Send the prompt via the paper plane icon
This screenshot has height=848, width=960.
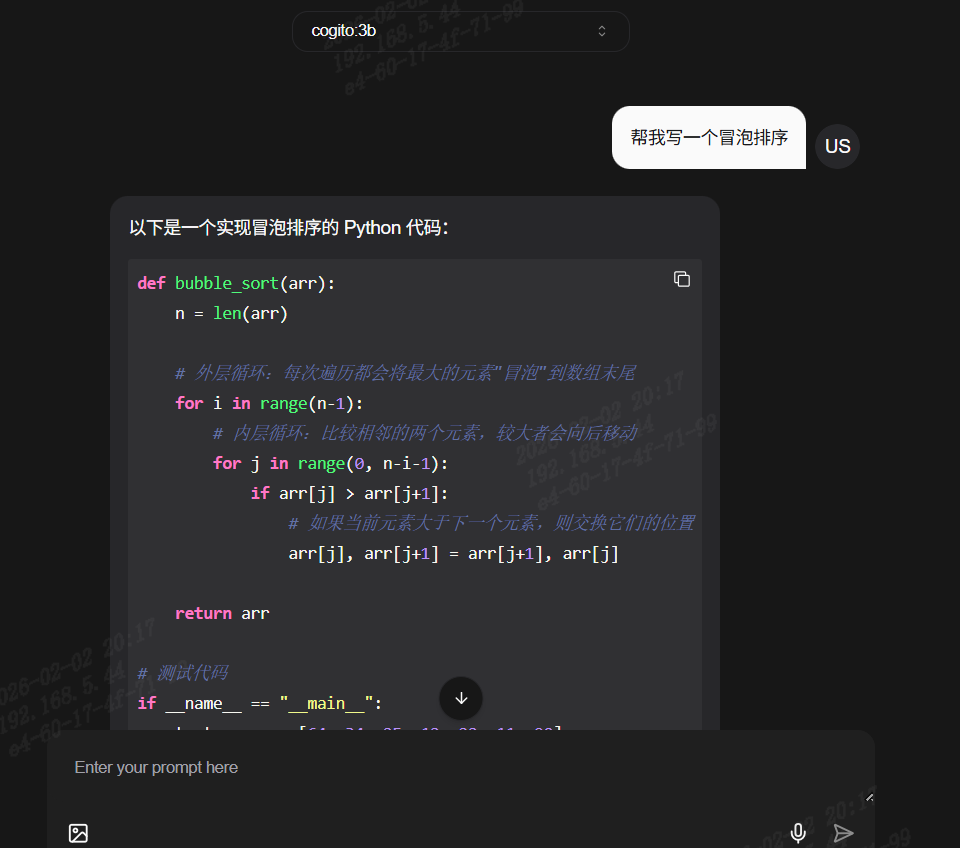[843, 833]
